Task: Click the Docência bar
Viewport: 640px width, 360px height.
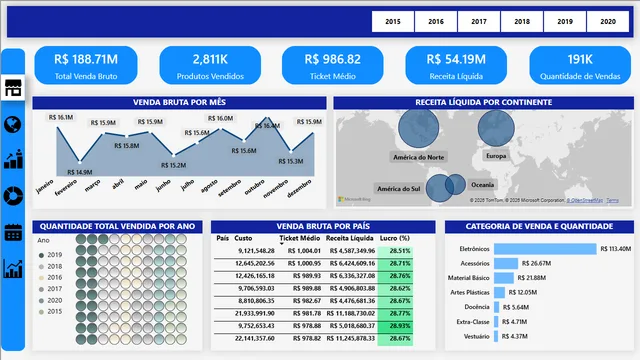Action: click(x=496, y=307)
